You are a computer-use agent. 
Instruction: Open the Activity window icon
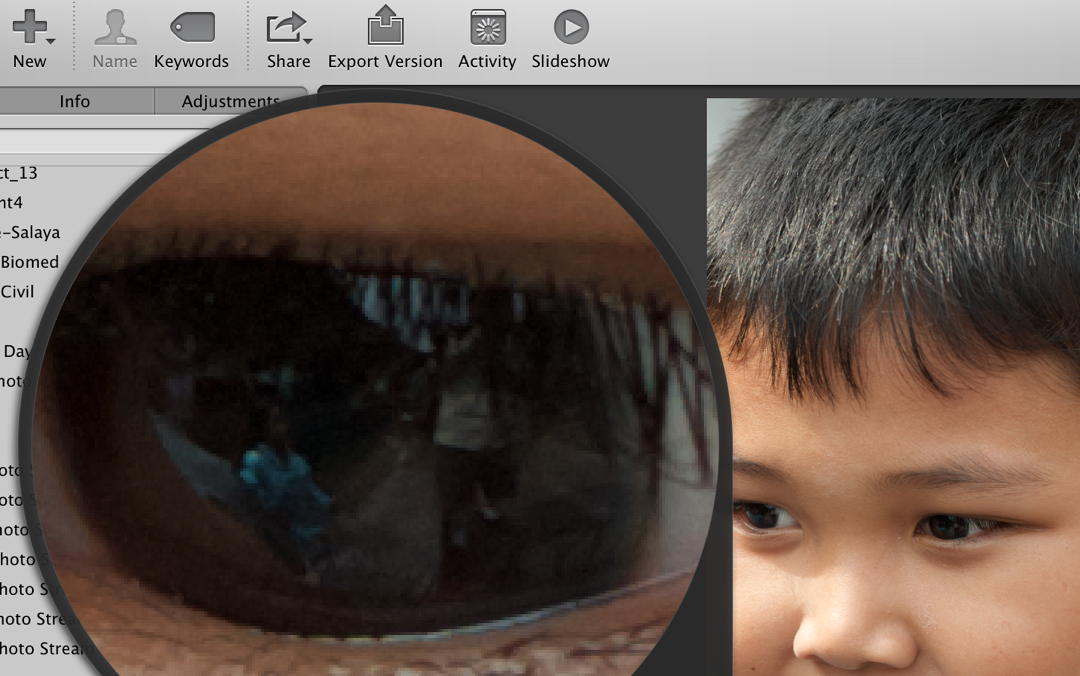point(488,28)
